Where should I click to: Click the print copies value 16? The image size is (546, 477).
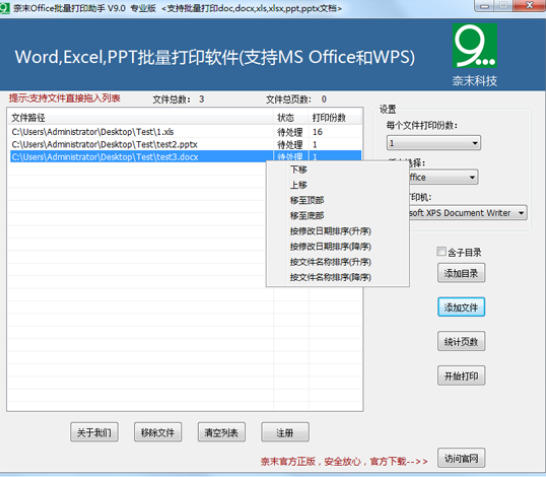pyautogui.click(x=317, y=132)
